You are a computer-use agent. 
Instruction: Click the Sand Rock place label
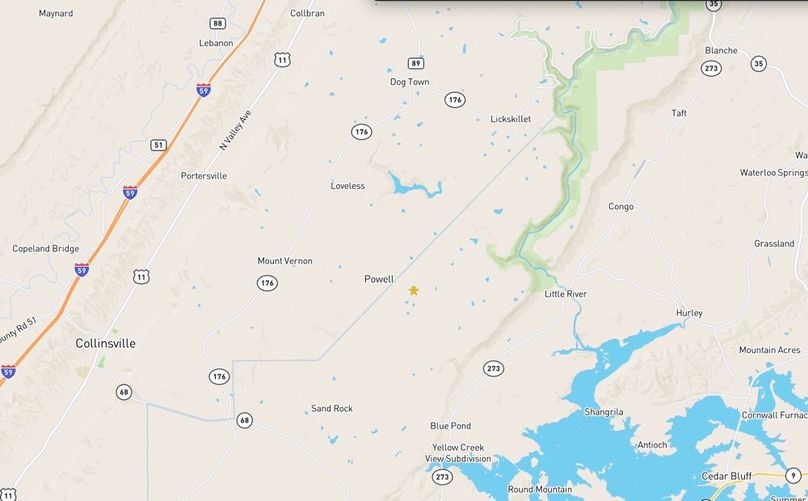click(332, 408)
